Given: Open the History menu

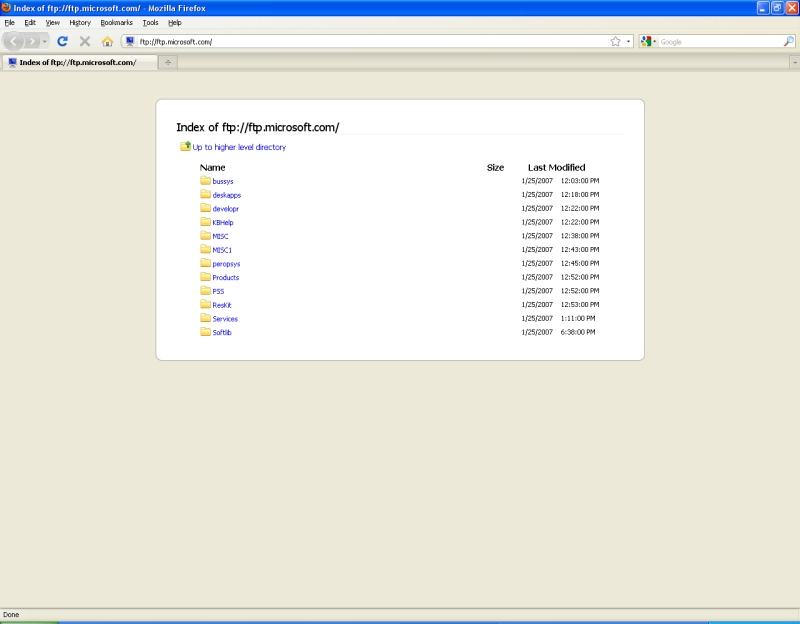Looking at the screenshot, I should tap(80, 22).
